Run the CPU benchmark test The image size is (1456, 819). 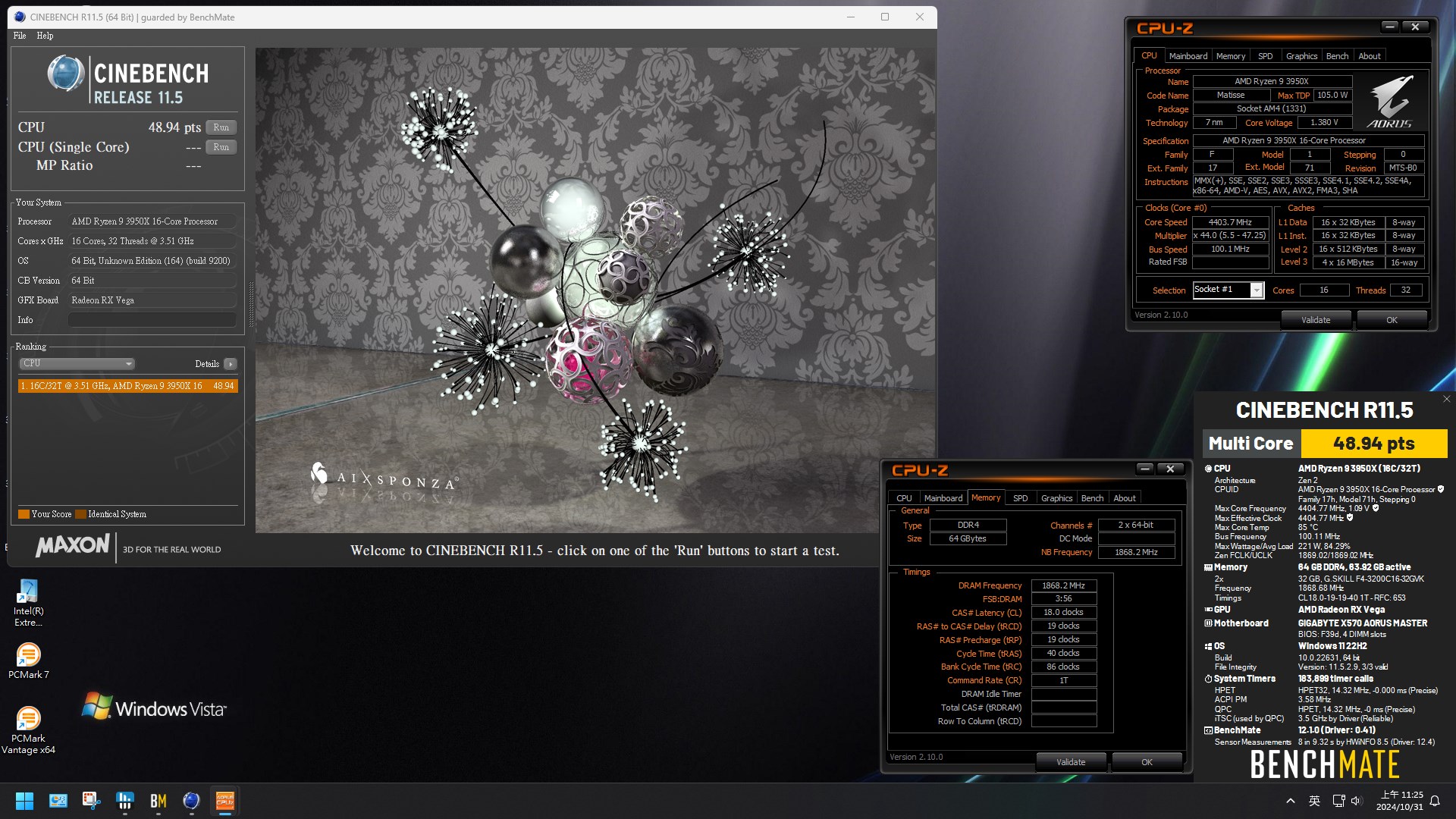tap(221, 127)
